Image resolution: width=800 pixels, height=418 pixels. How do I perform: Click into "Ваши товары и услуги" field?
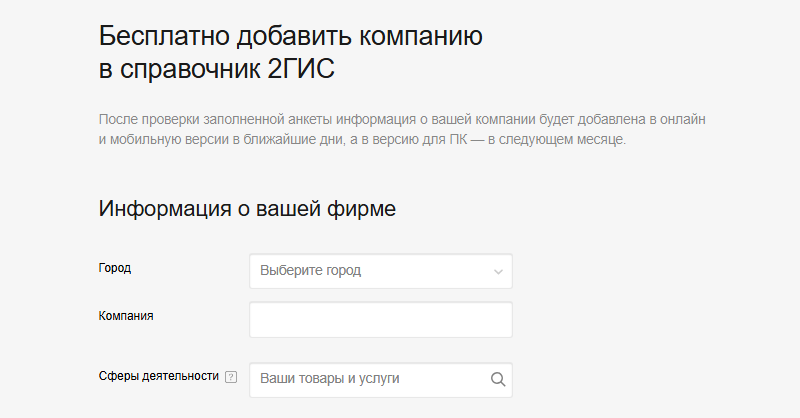[x=368, y=380]
